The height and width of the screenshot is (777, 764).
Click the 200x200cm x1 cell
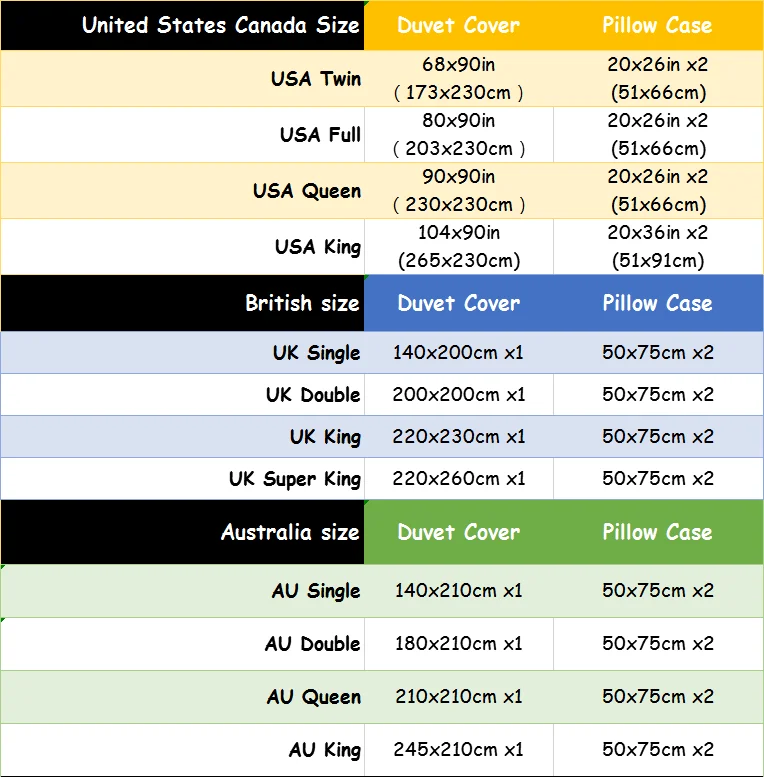(459, 395)
